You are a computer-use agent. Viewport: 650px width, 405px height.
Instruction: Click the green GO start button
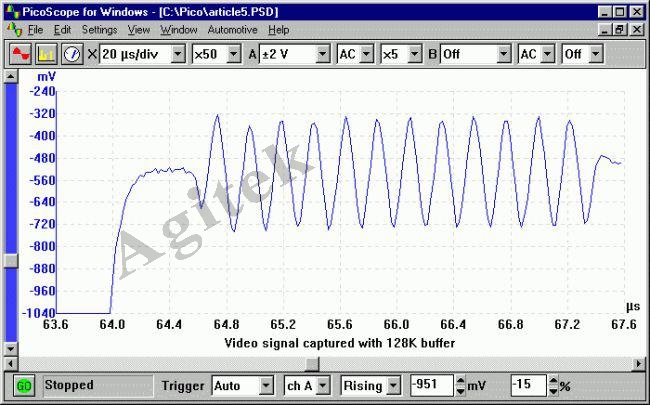(x=24, y=385)
